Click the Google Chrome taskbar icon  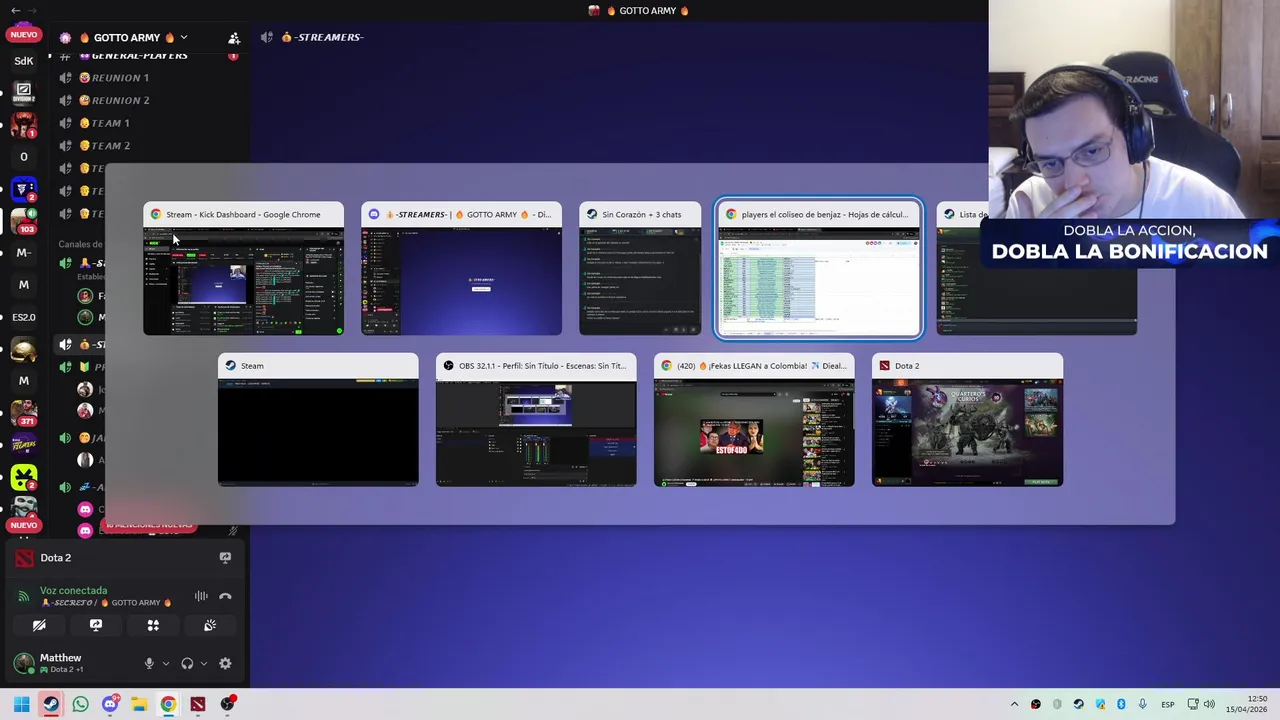point(168,704)
